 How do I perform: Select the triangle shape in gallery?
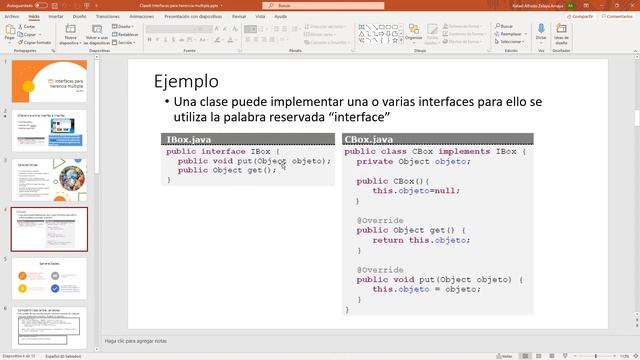pyautogui.click(x=362, y=34)
